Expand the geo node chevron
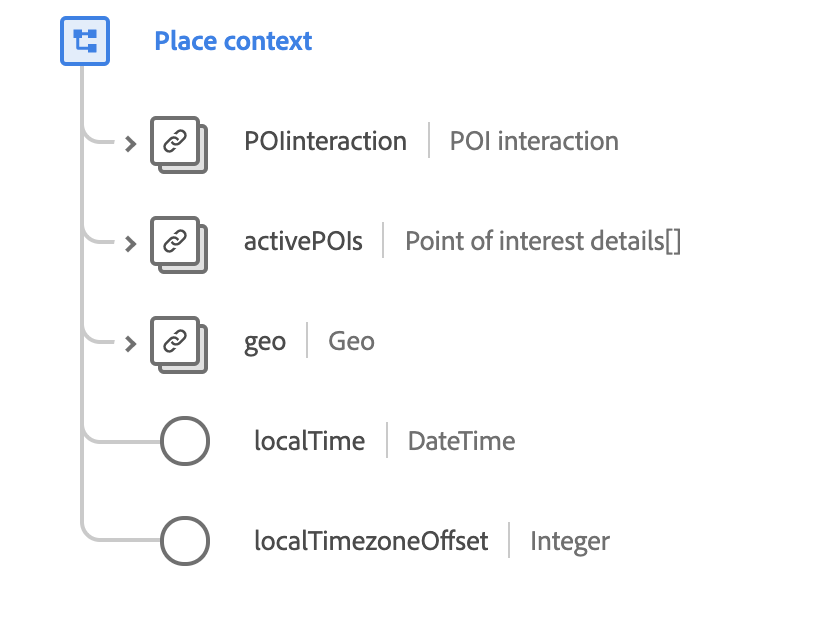This screenshot has height=626, width=820. coord(130,343)
